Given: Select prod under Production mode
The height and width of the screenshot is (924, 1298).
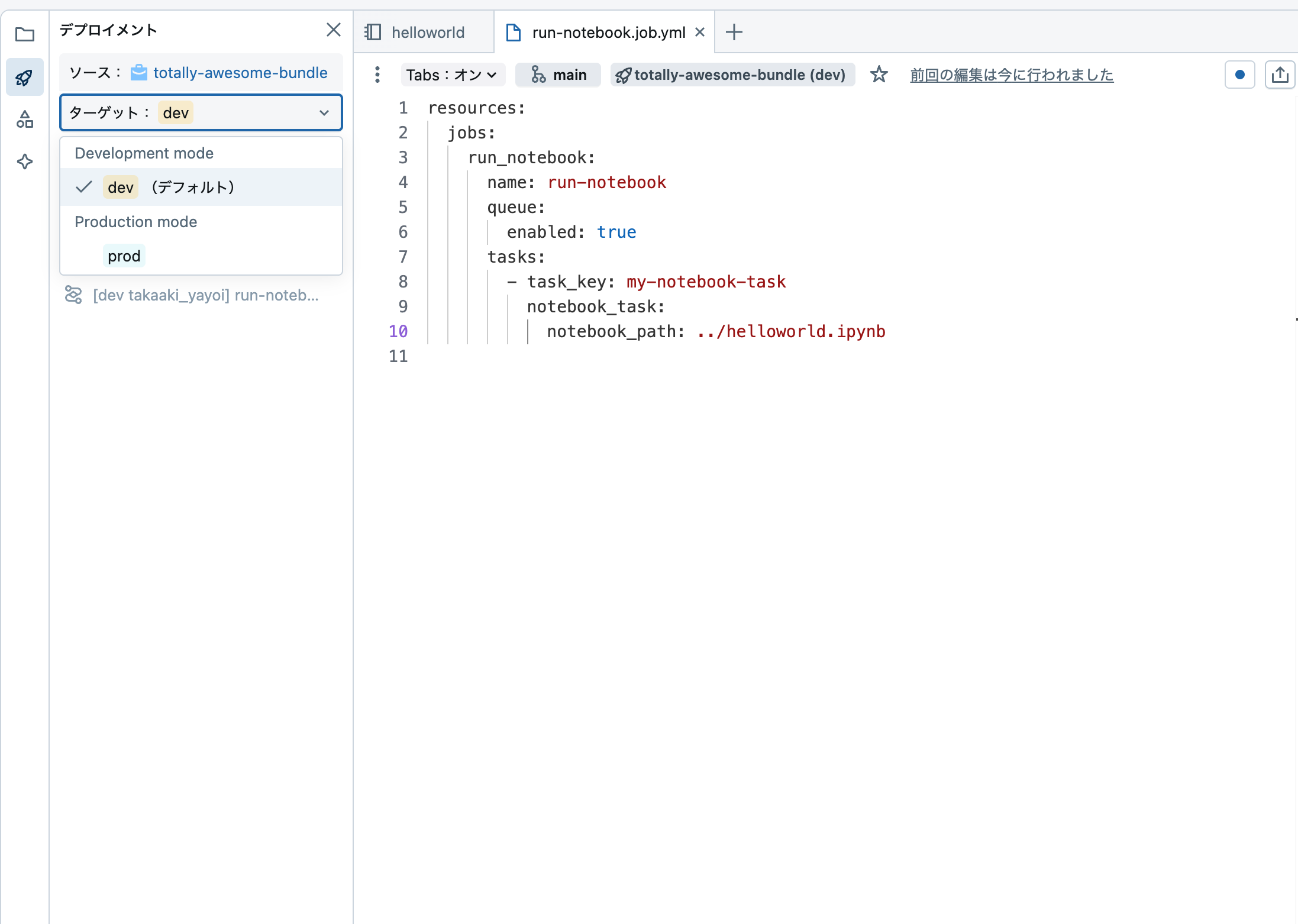Looking at the screenshot, I should (x=124, y=255).
